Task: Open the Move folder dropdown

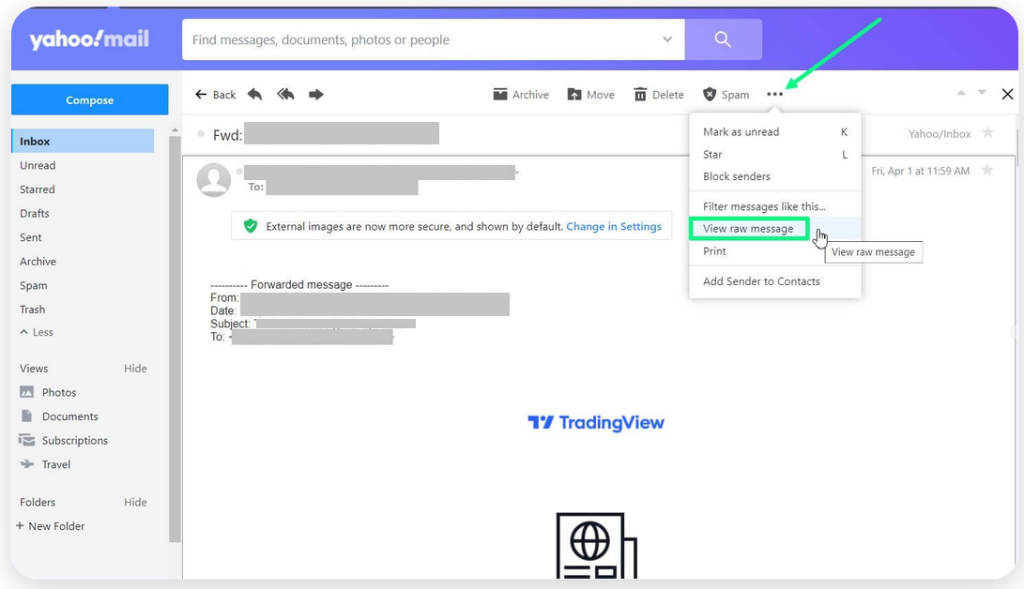Action: pos(591,94)
